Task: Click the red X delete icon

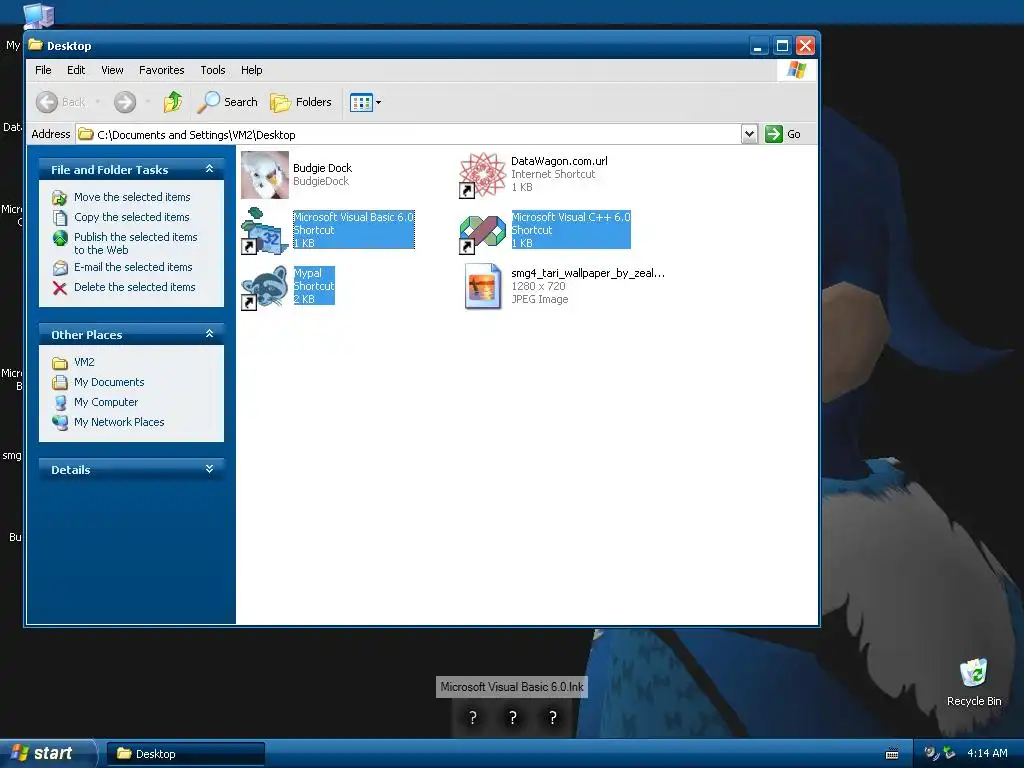Action: tap(60, 288)
